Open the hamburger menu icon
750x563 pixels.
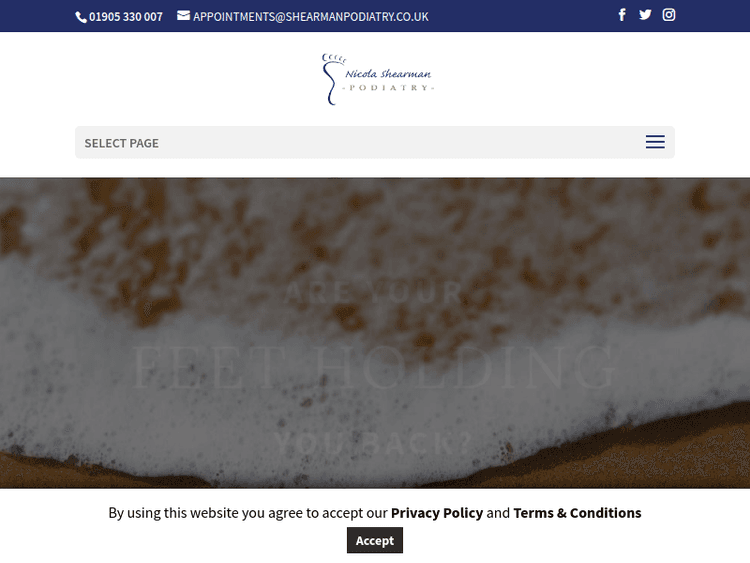tap(655, 142)
